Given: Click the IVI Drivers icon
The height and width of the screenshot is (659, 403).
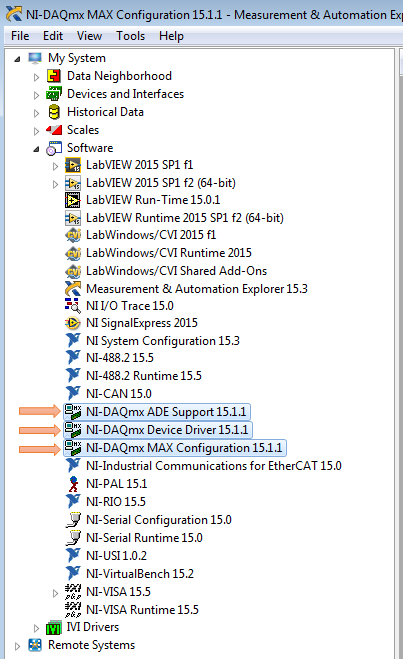Looking at the screenshot, I should (54, 627).
